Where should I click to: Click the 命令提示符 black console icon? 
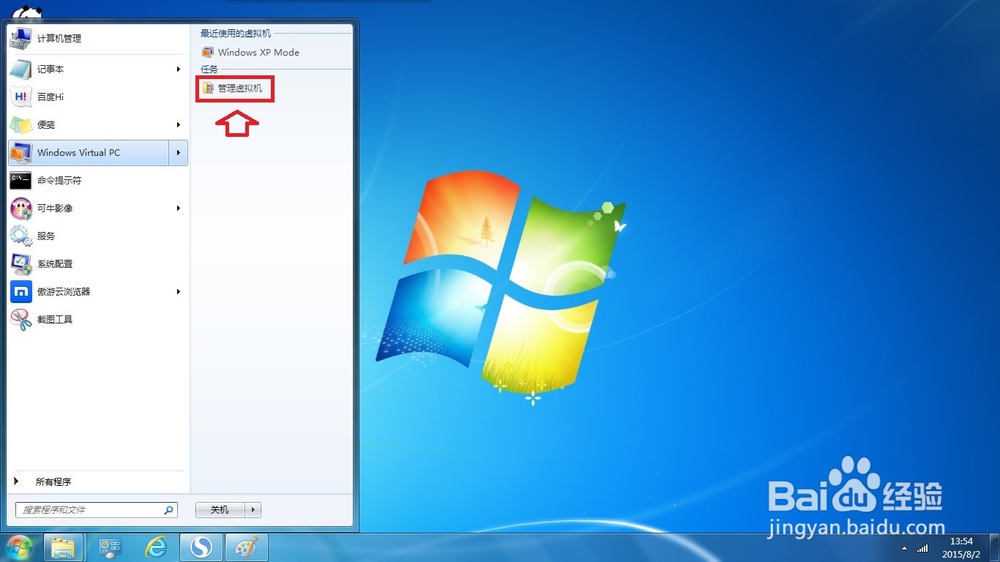tap(20, 181)
